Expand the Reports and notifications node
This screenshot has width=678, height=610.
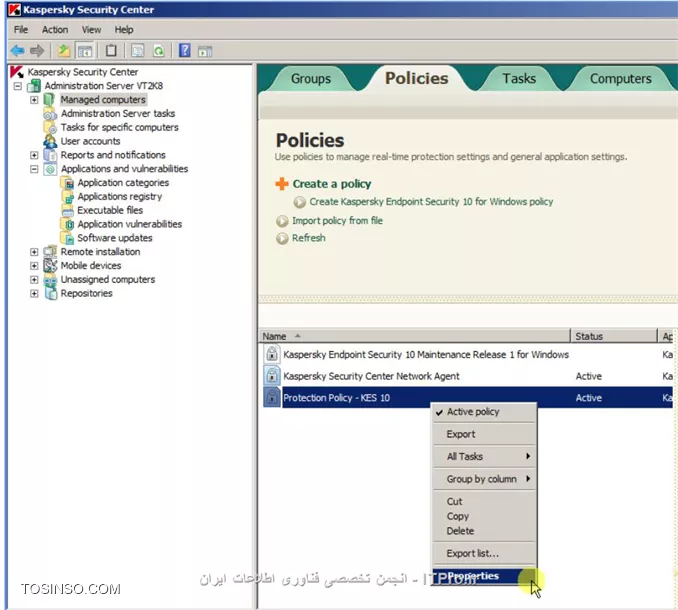pos(34,155)
